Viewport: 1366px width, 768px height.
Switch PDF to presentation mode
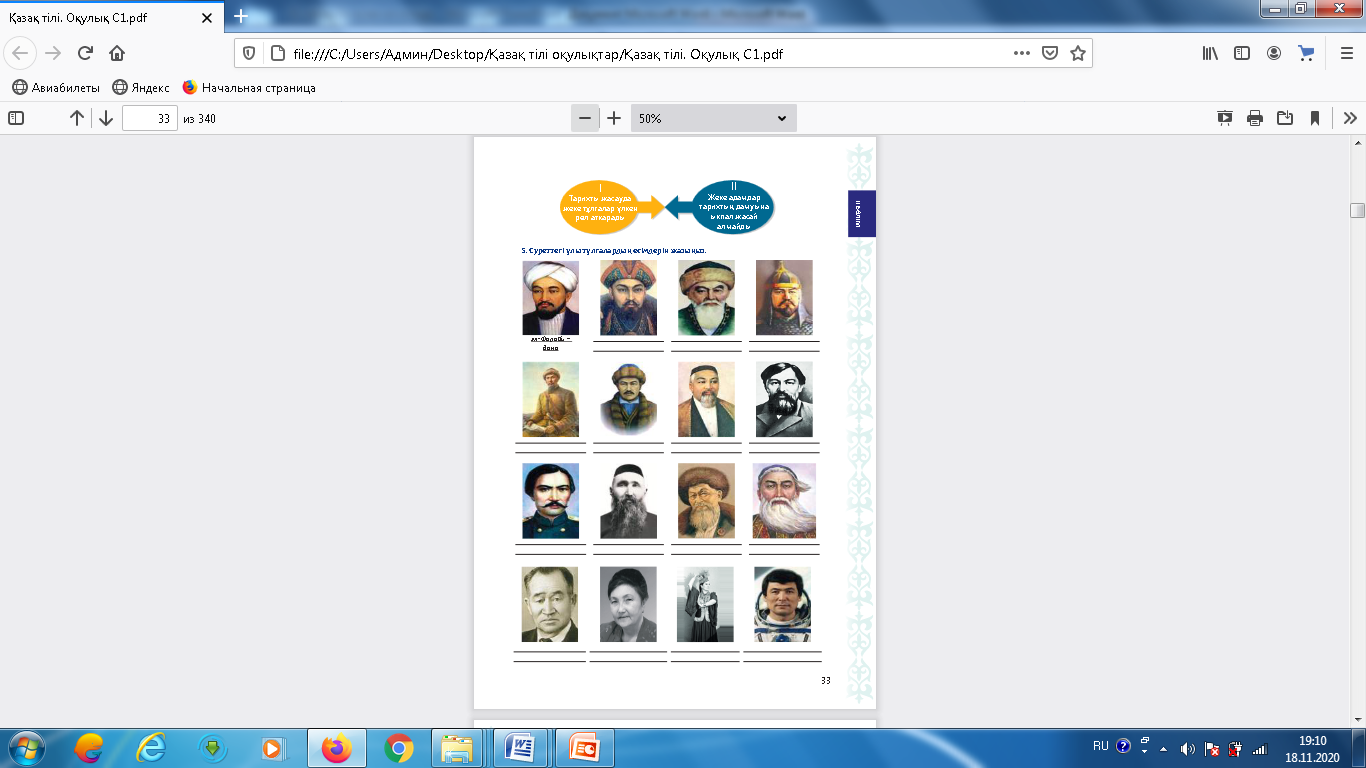point(1225,118)
